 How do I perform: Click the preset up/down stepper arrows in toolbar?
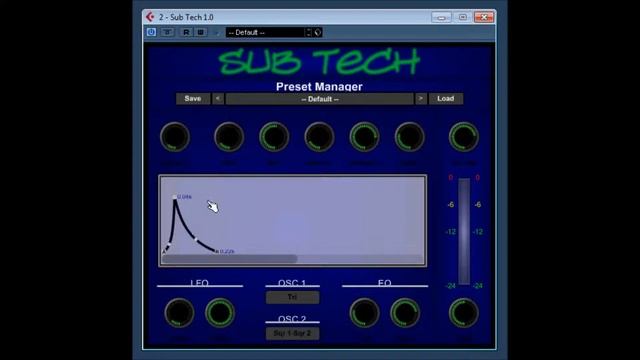tap(309, 32)
